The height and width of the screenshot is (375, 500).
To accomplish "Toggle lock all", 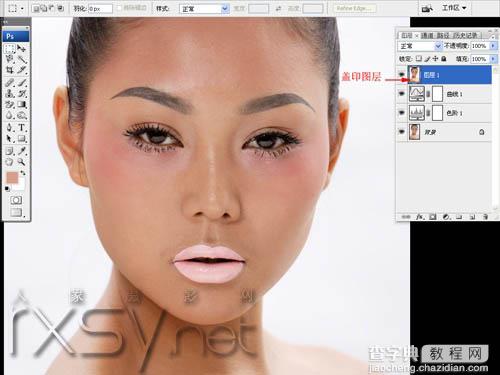I will 444,59.
